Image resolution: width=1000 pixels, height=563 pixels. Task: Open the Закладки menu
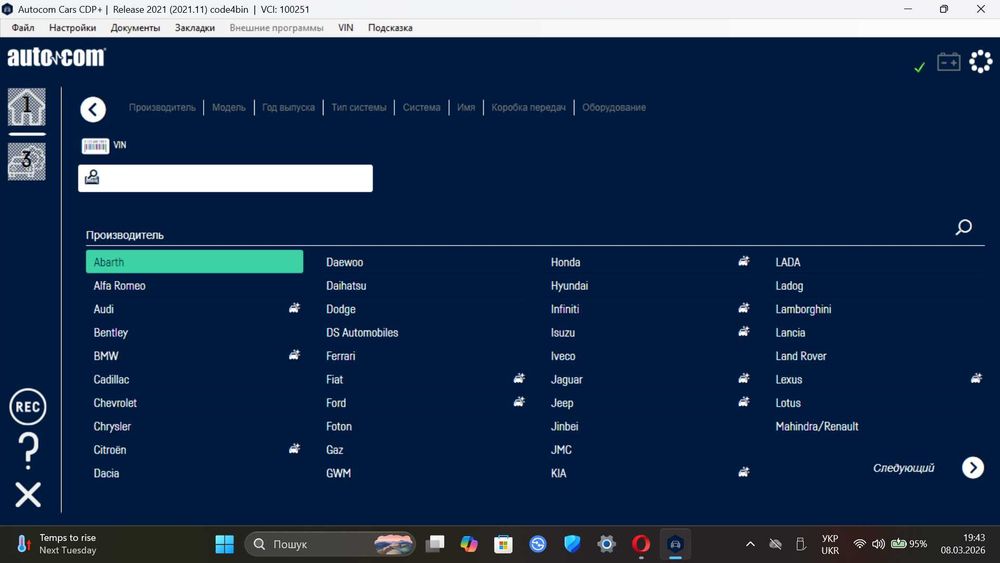[x=195, y=27]
